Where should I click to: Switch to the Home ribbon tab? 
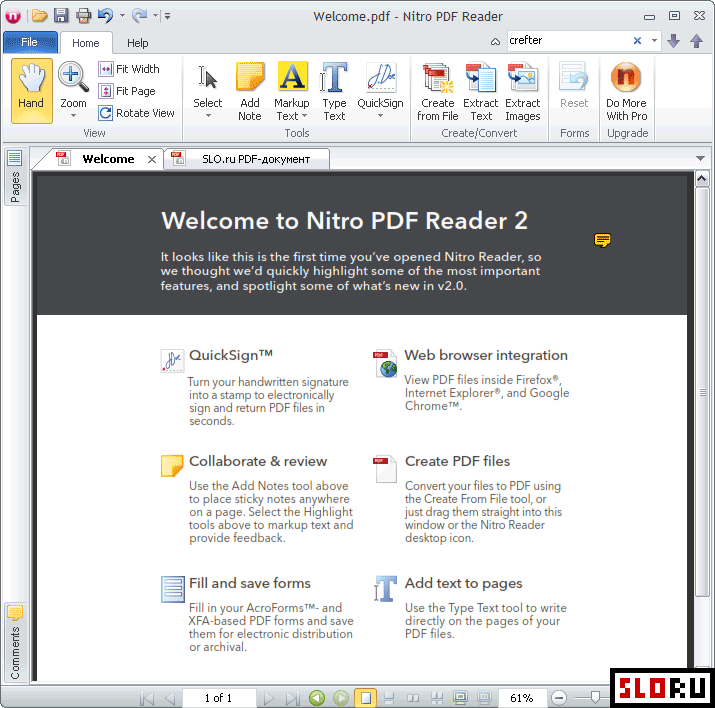[x=86, y=43]
